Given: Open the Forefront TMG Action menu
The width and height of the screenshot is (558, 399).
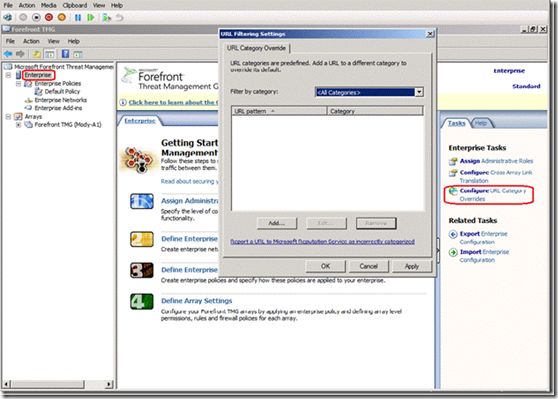Looking at the screenshot, I should (31, 41).
